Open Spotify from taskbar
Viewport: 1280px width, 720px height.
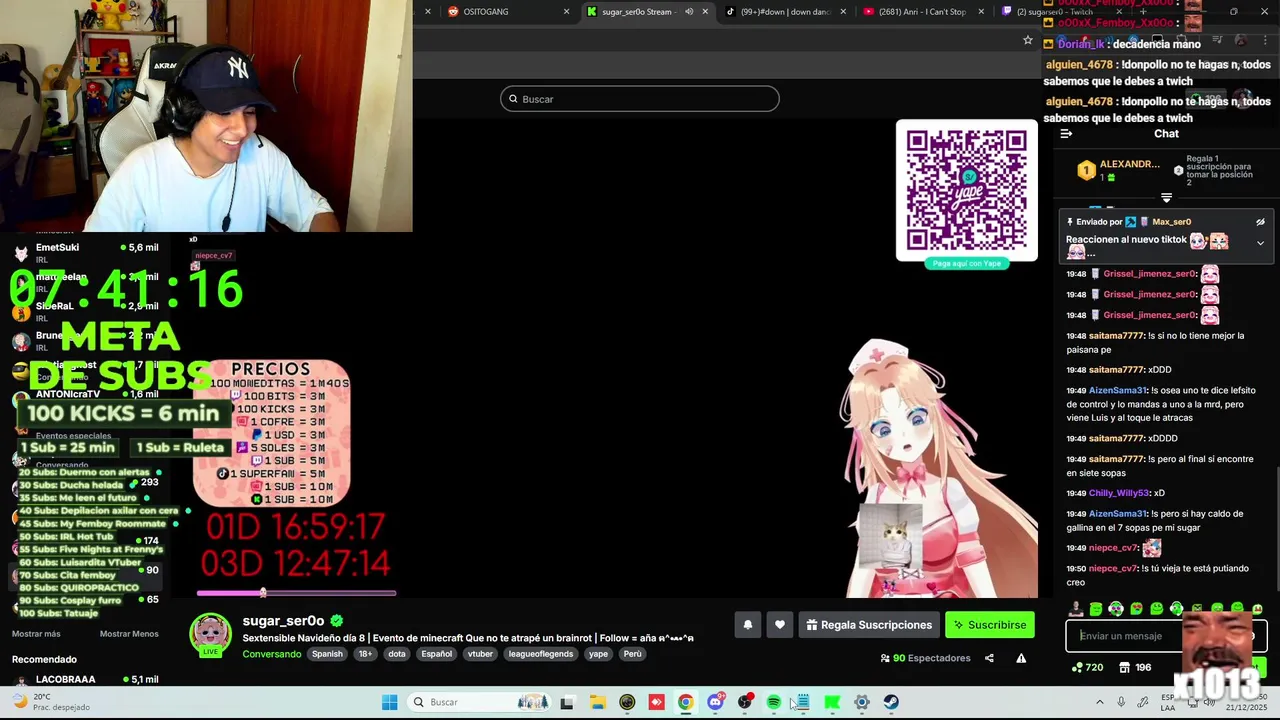coord(773,702)
